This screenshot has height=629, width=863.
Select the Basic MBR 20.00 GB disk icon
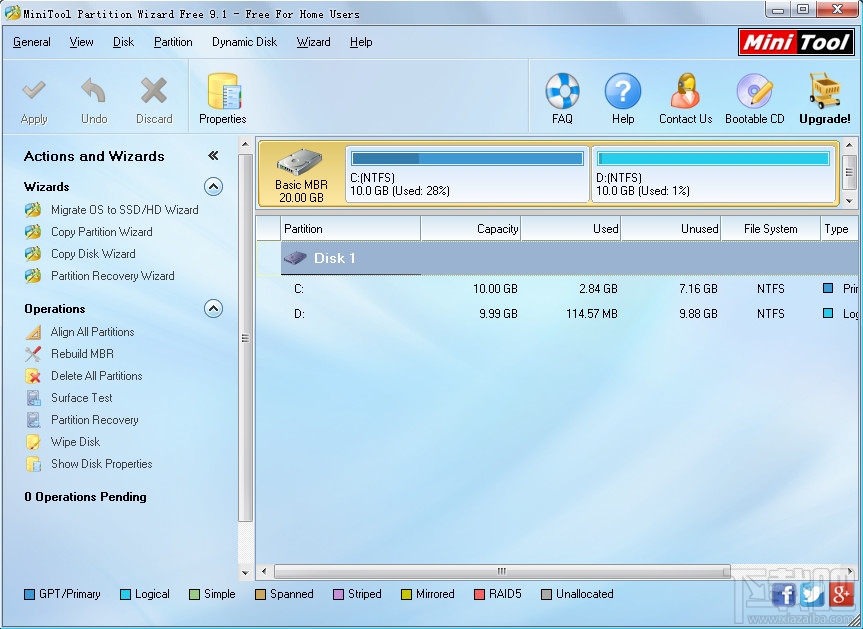(300, 162)
